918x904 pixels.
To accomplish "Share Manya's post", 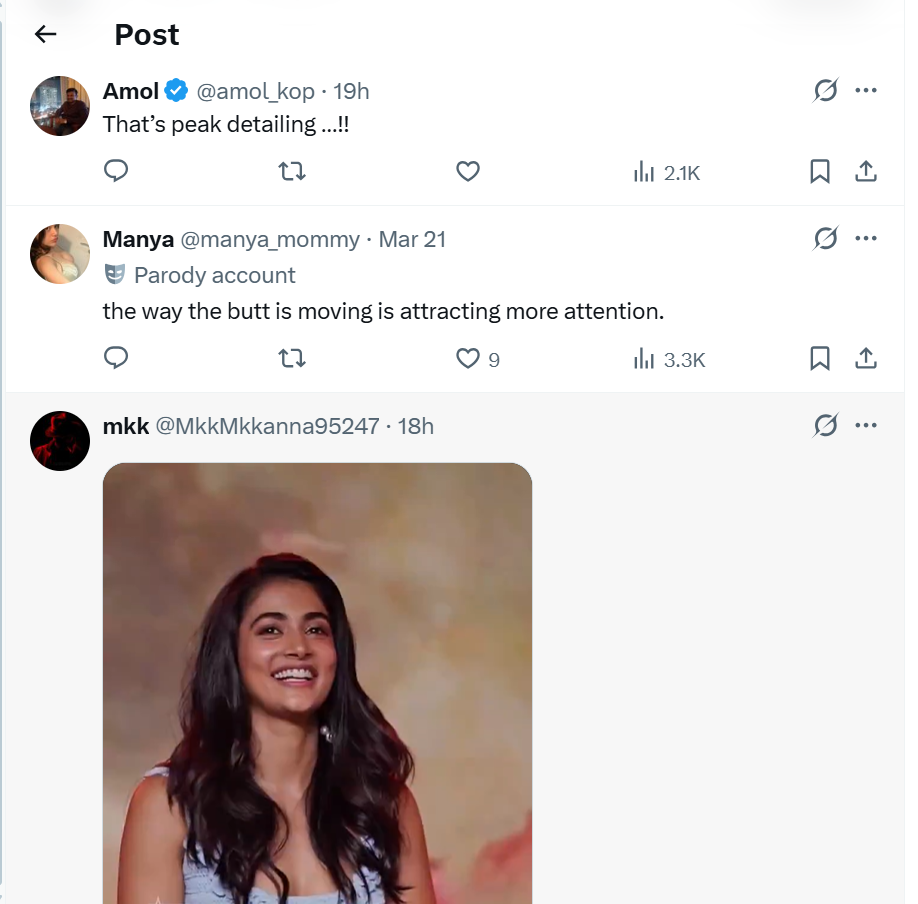I will click(866, 358).
